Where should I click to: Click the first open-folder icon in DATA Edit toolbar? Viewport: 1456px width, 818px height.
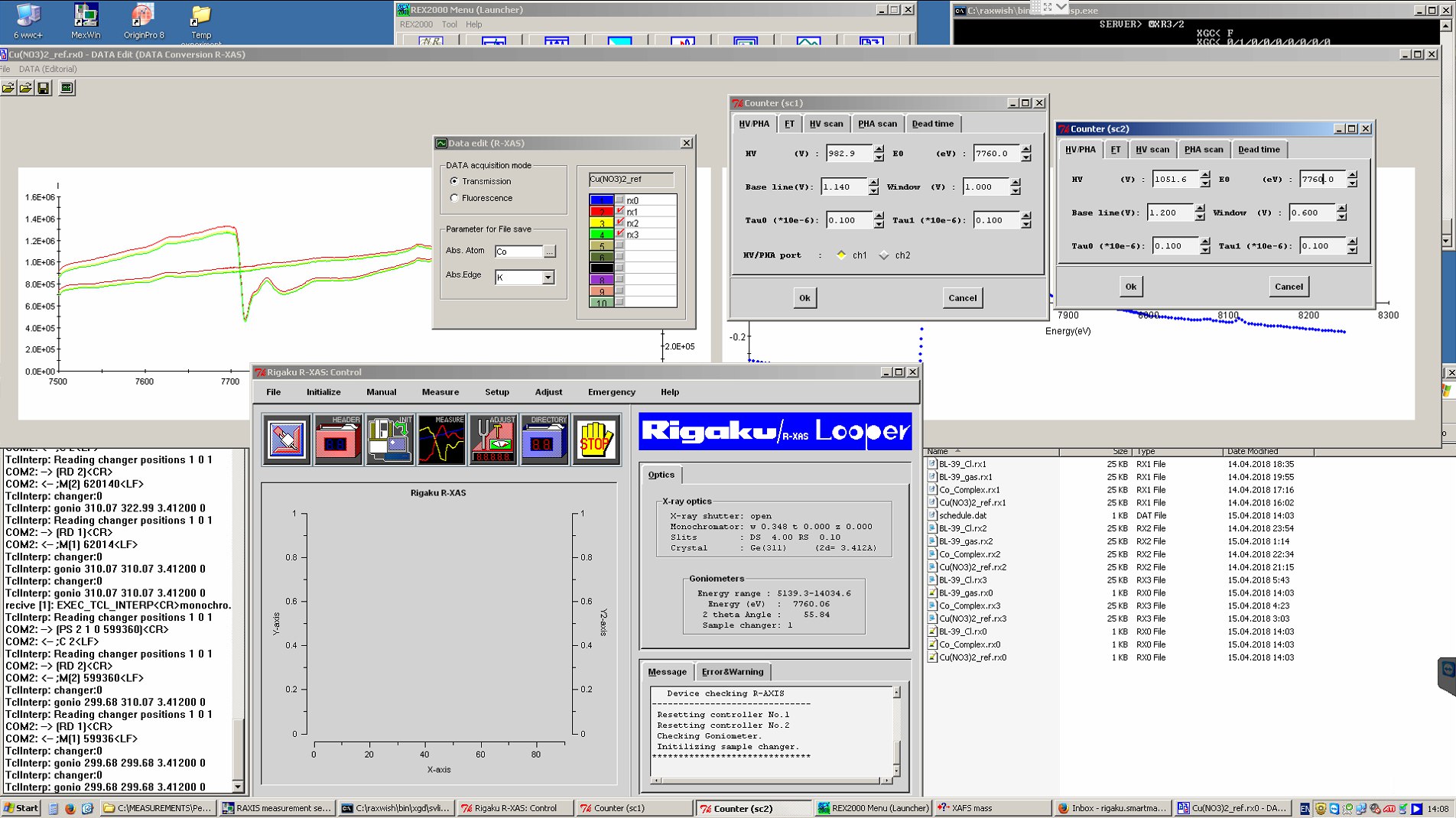pyautogui.click(x=8, y=88)
